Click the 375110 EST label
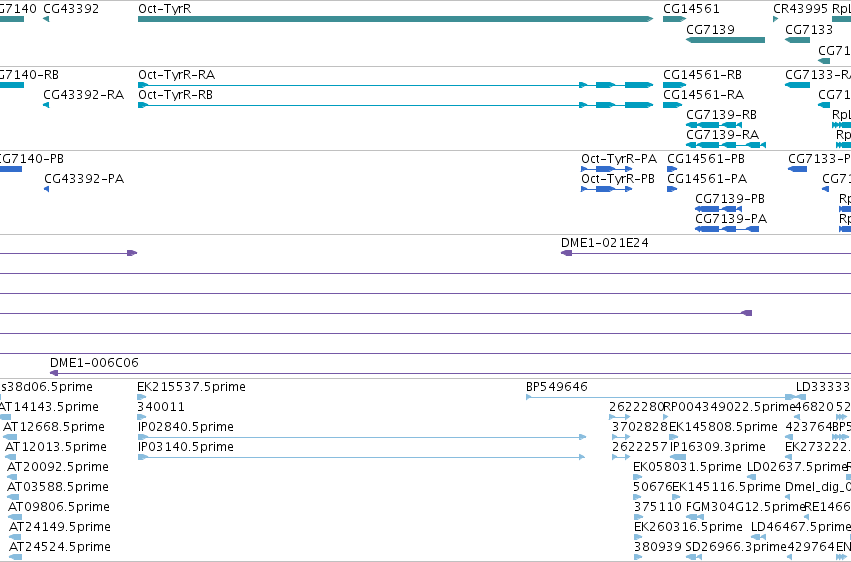851x562 pixels. (657, 507)
